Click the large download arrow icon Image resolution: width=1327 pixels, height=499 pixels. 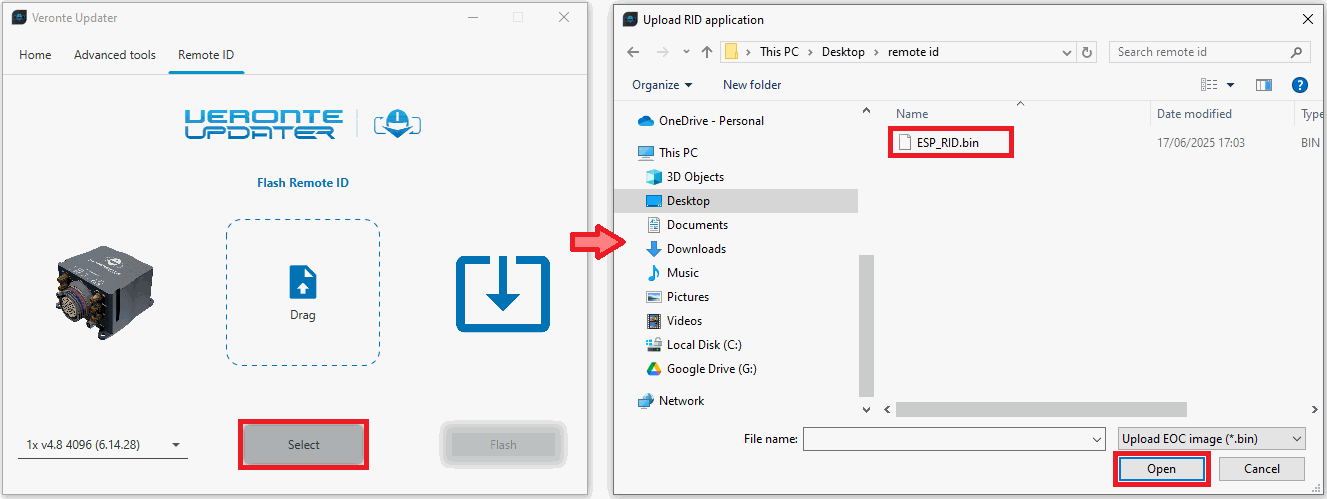coord(503,293)
